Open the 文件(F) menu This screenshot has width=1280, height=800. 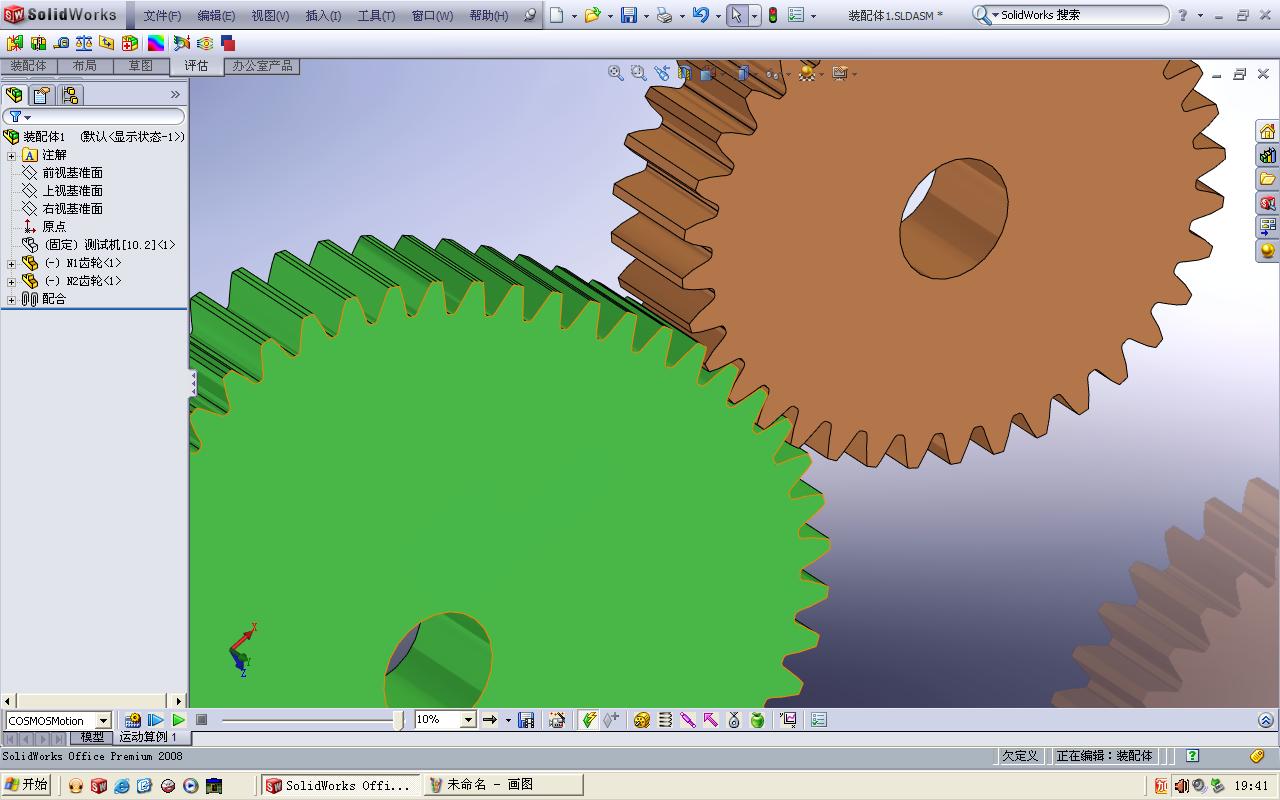162,16
